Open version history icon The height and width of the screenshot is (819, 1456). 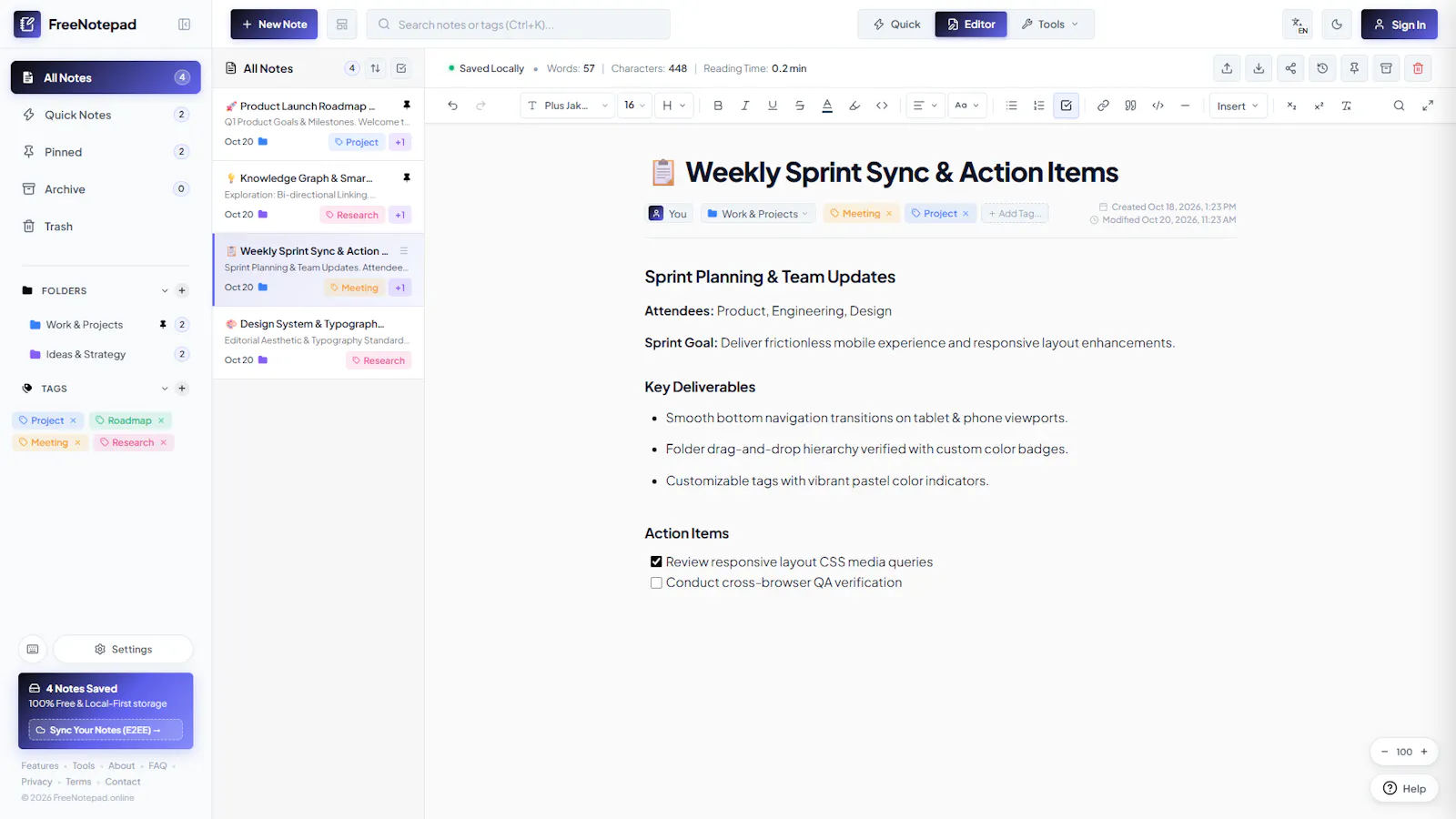coord(1322,68)
